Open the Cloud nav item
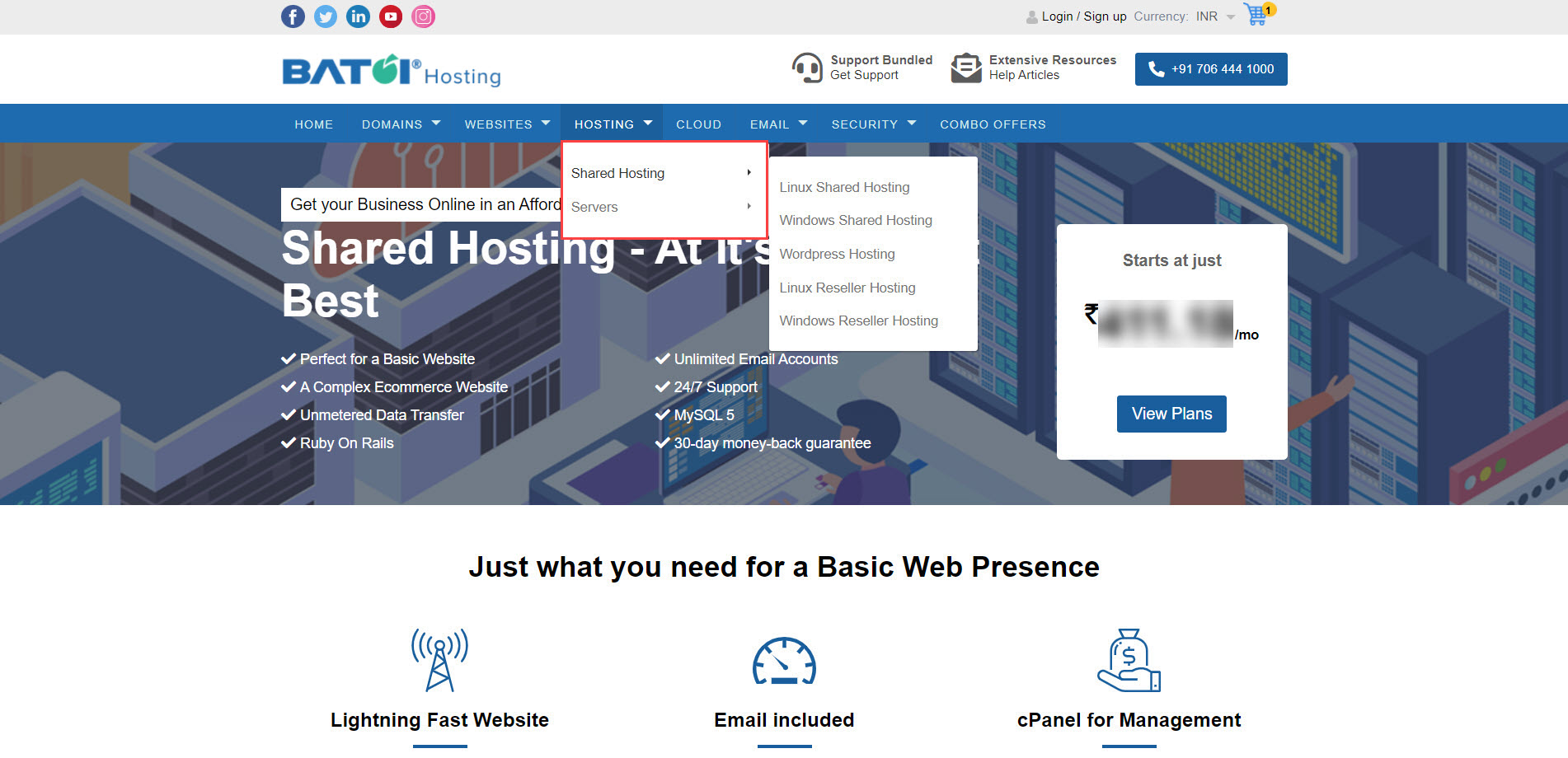This screenshot has width=1568, height=758. pos(698,124)
